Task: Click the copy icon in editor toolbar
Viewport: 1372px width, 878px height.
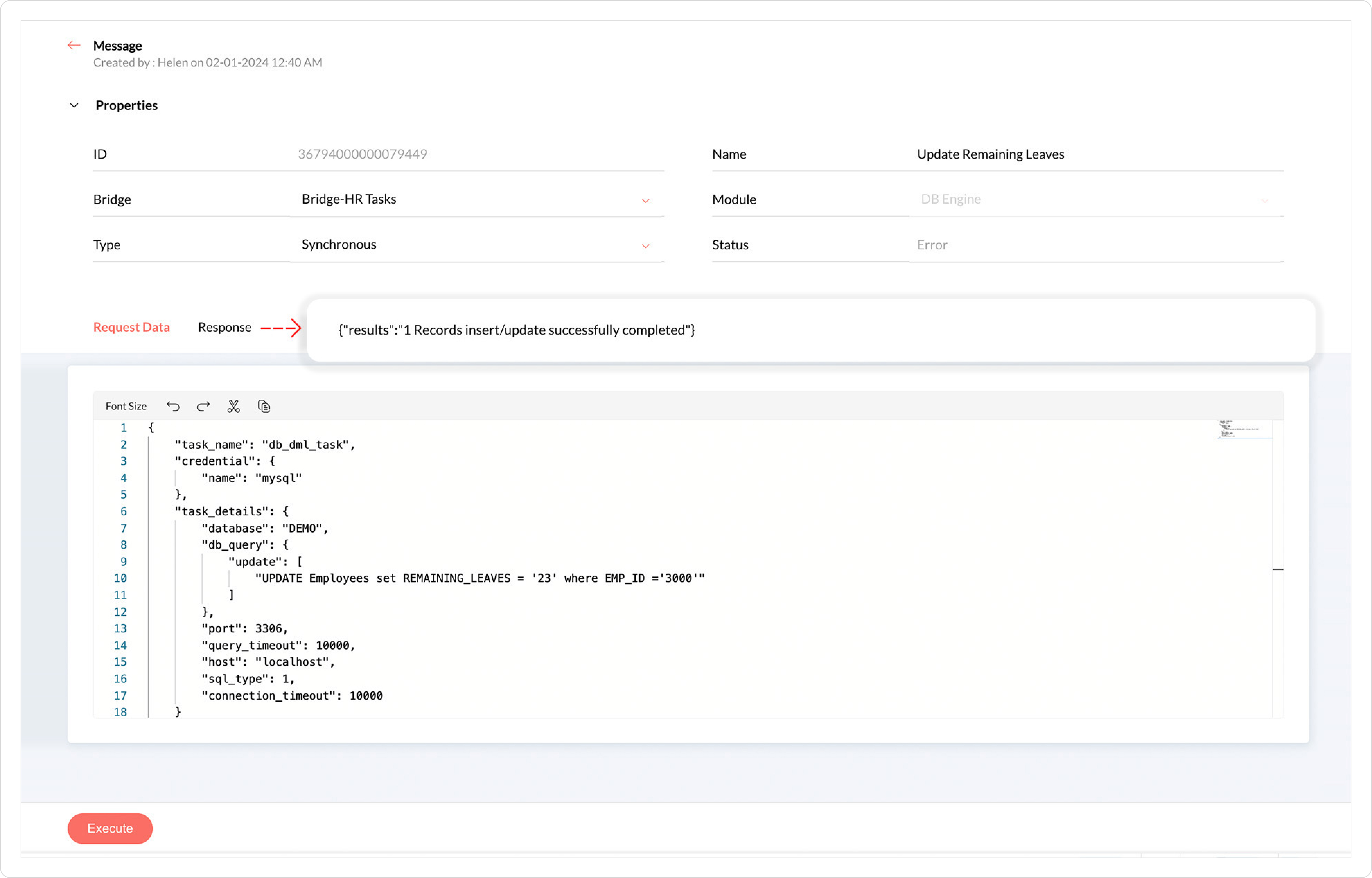Action: click(x=263, y=406)
